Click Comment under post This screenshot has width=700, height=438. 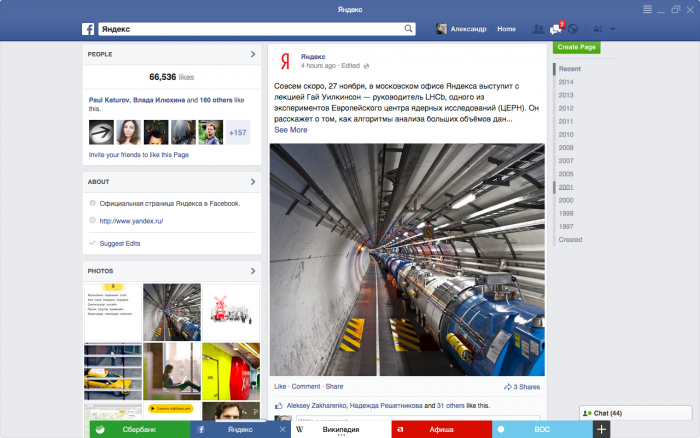[x=306, y=387]
